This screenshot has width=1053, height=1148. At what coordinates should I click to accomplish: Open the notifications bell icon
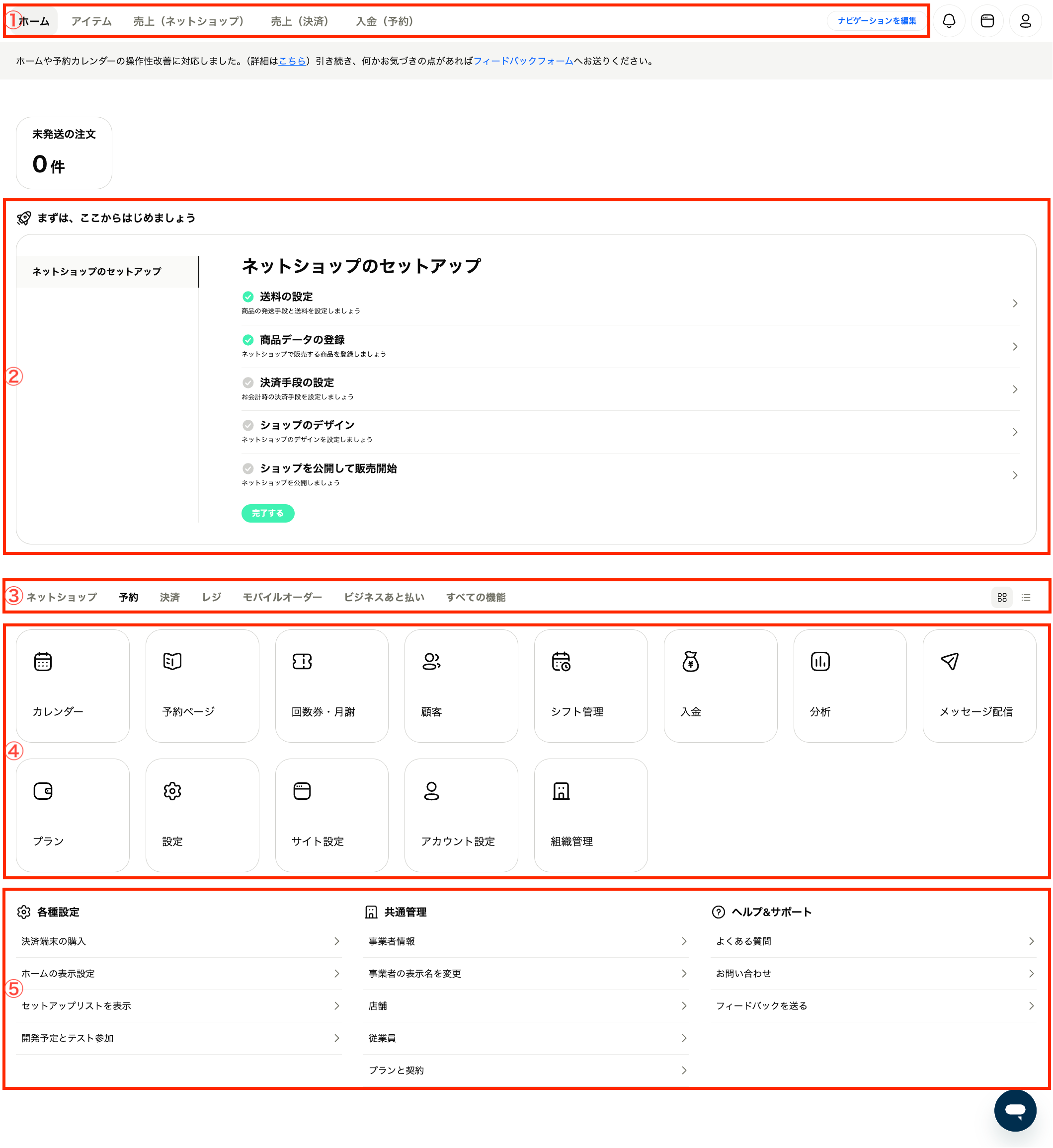click(949, 21)
